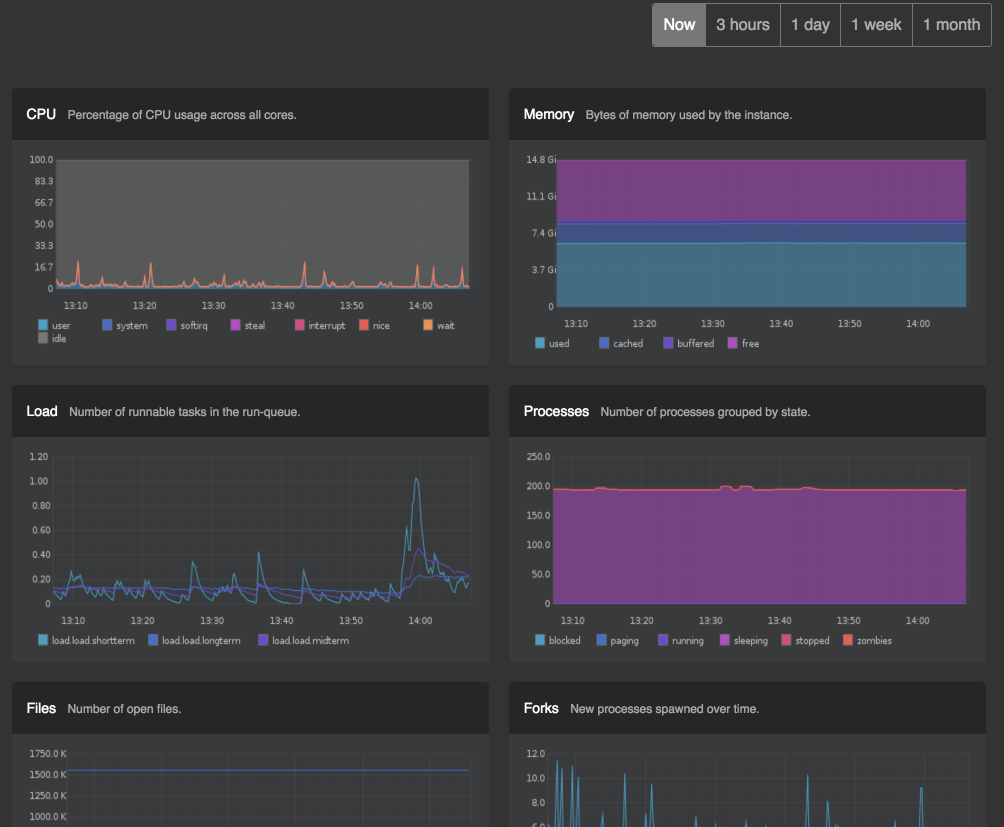This screenshot has width=1004, height=827.
Task: Click the Processes panel title
Action: pyautogui.click(x=556, y=411)
